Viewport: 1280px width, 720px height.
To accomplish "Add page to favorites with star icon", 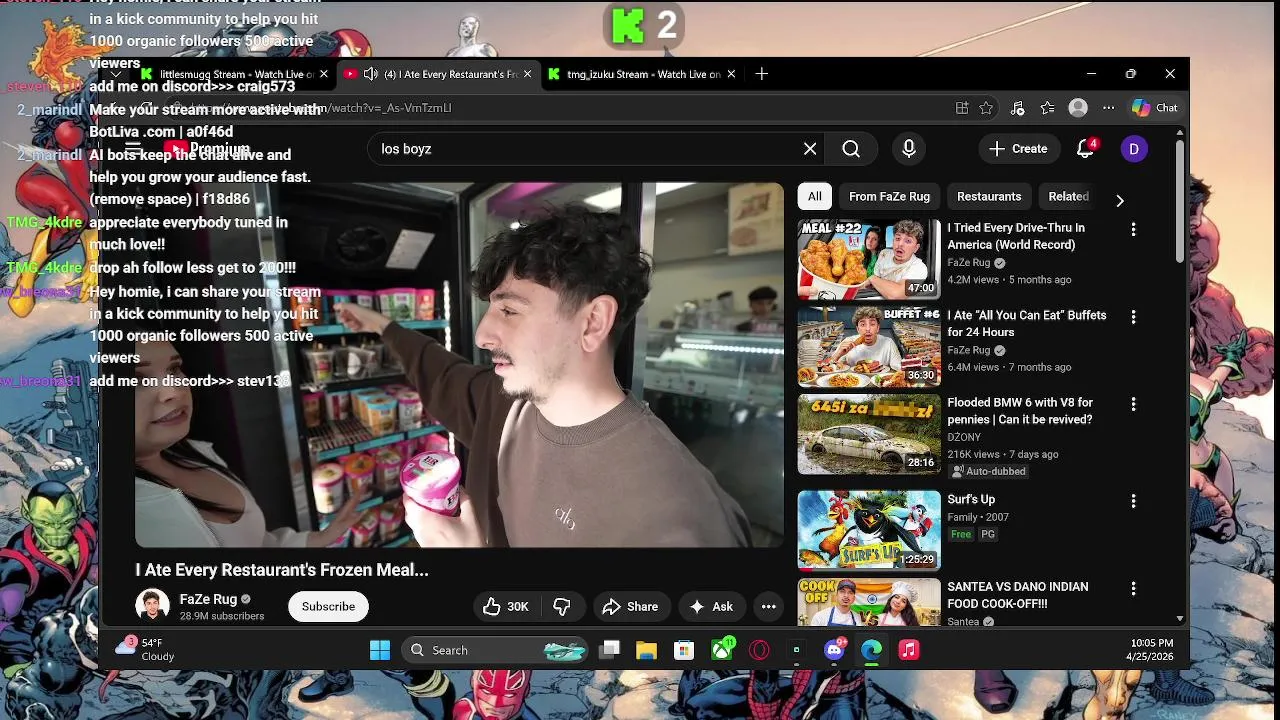I will (x=987, y=108).
